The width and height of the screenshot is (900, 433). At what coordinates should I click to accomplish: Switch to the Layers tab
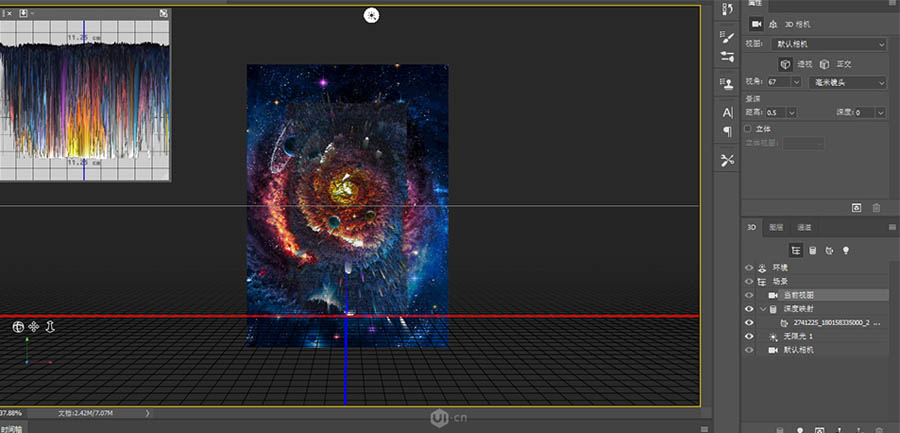coord(776,227)
